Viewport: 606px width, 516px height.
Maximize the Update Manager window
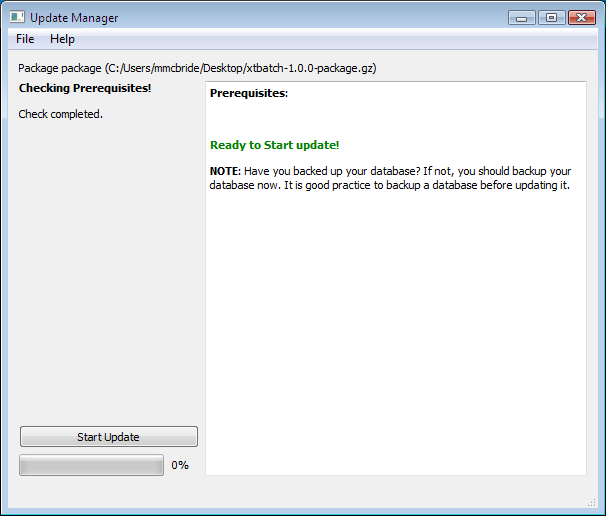click(x=550, y=17)
